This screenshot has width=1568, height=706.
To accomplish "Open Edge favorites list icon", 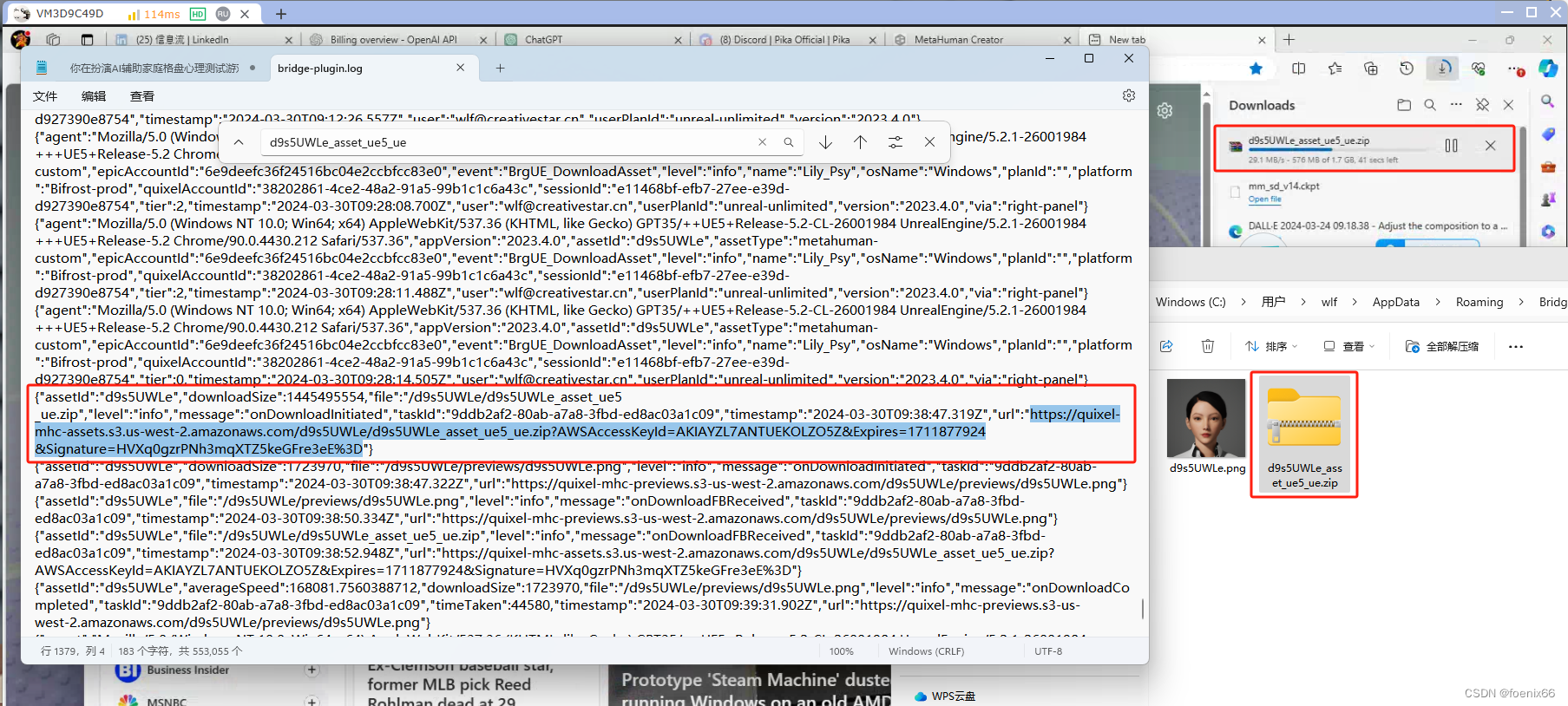I will [x=1335, y=69].
